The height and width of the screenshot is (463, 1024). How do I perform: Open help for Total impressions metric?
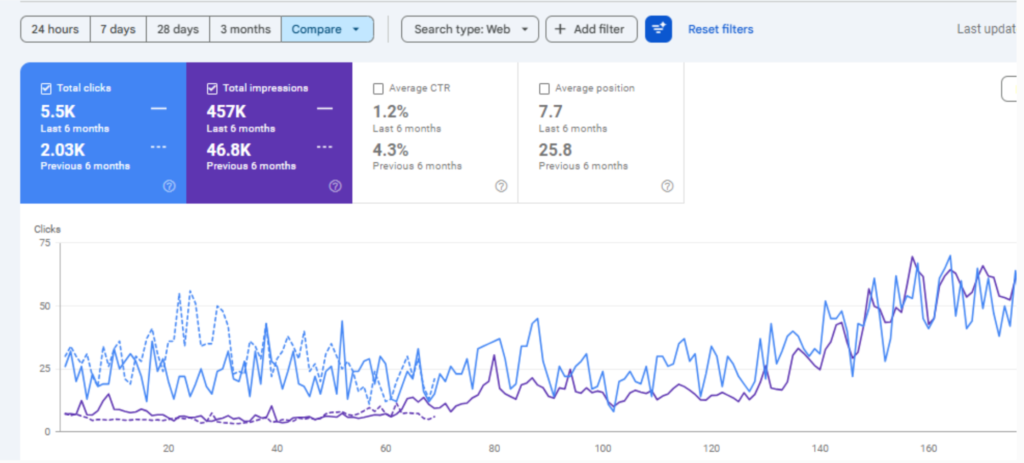click(335, 186)
